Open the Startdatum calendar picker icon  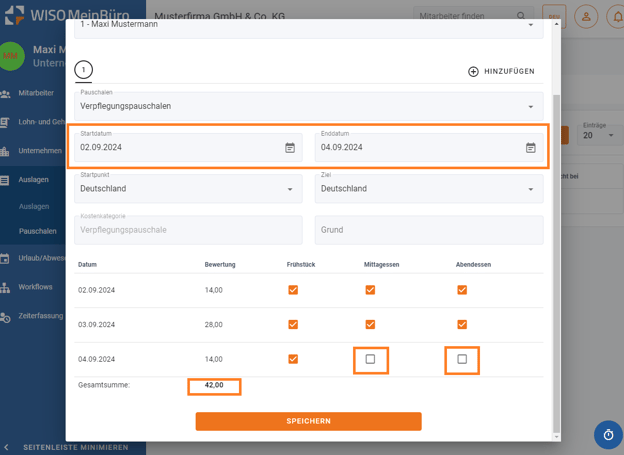(x=290, y=148)
